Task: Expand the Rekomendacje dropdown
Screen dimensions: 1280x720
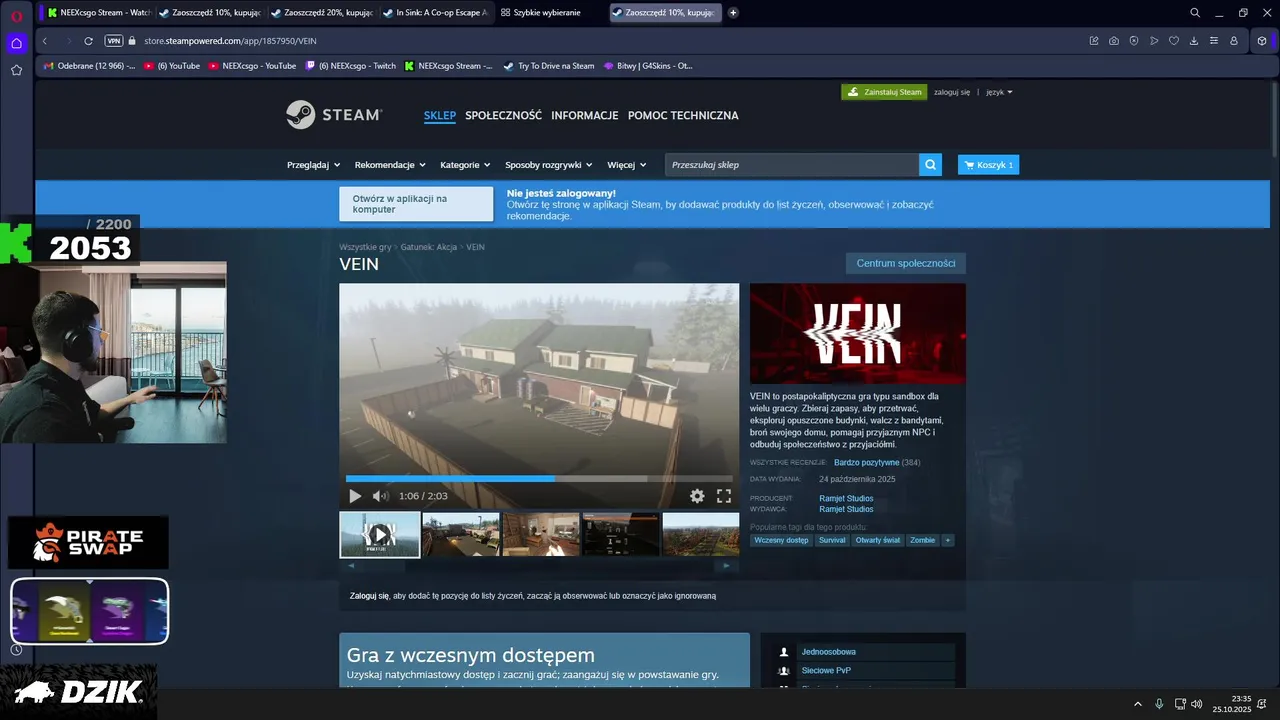Action: coord(390,165)
